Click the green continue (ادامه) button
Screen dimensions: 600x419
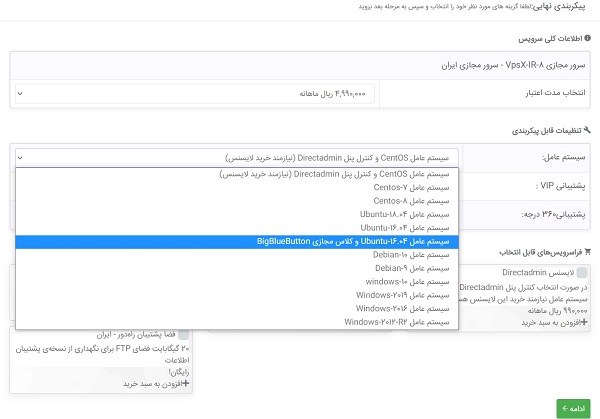coord(573,409)
